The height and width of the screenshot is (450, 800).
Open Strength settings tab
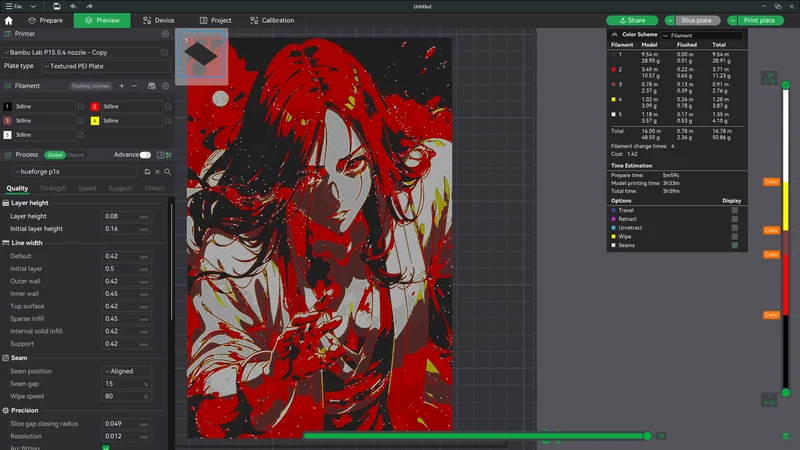pyautogui.click(x=53, y=188)
